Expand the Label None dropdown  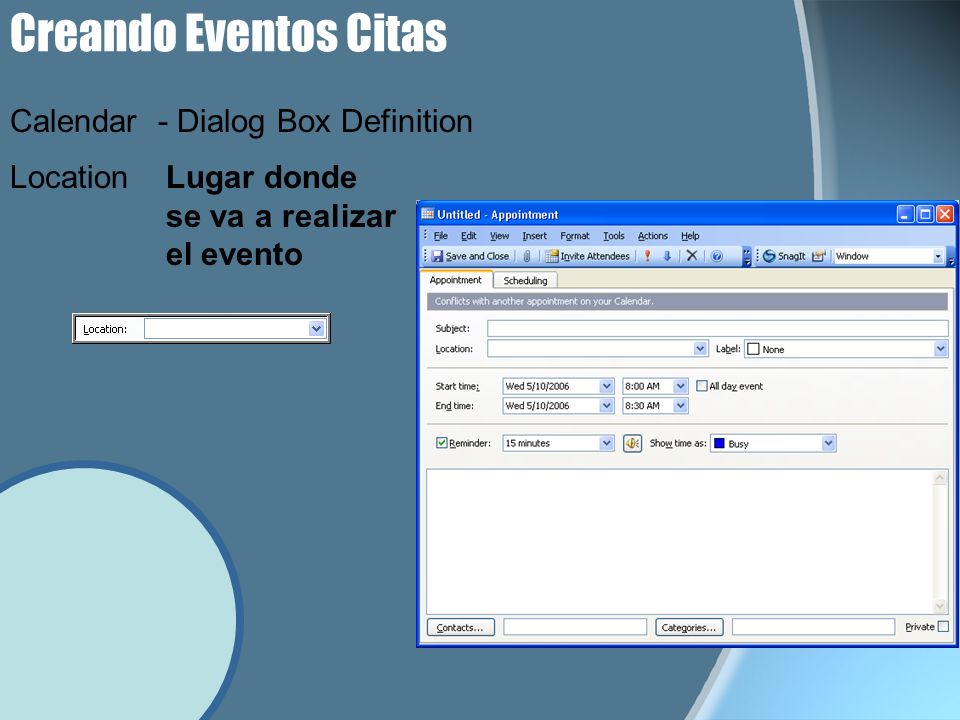click(x=940, y=349)
